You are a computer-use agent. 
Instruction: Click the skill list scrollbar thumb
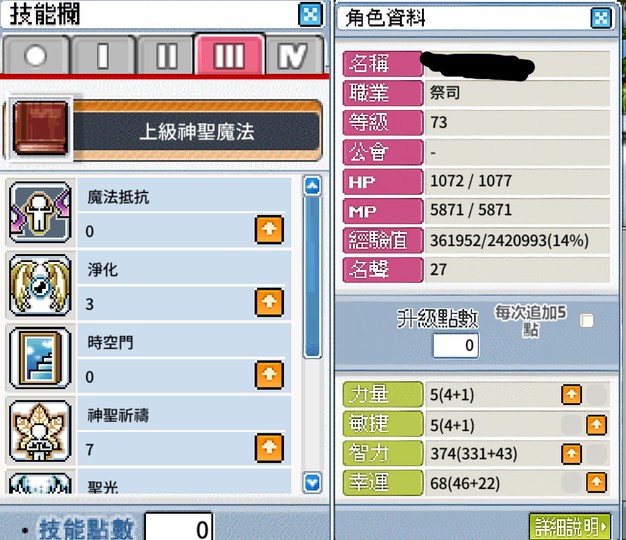tap(312, 276)
